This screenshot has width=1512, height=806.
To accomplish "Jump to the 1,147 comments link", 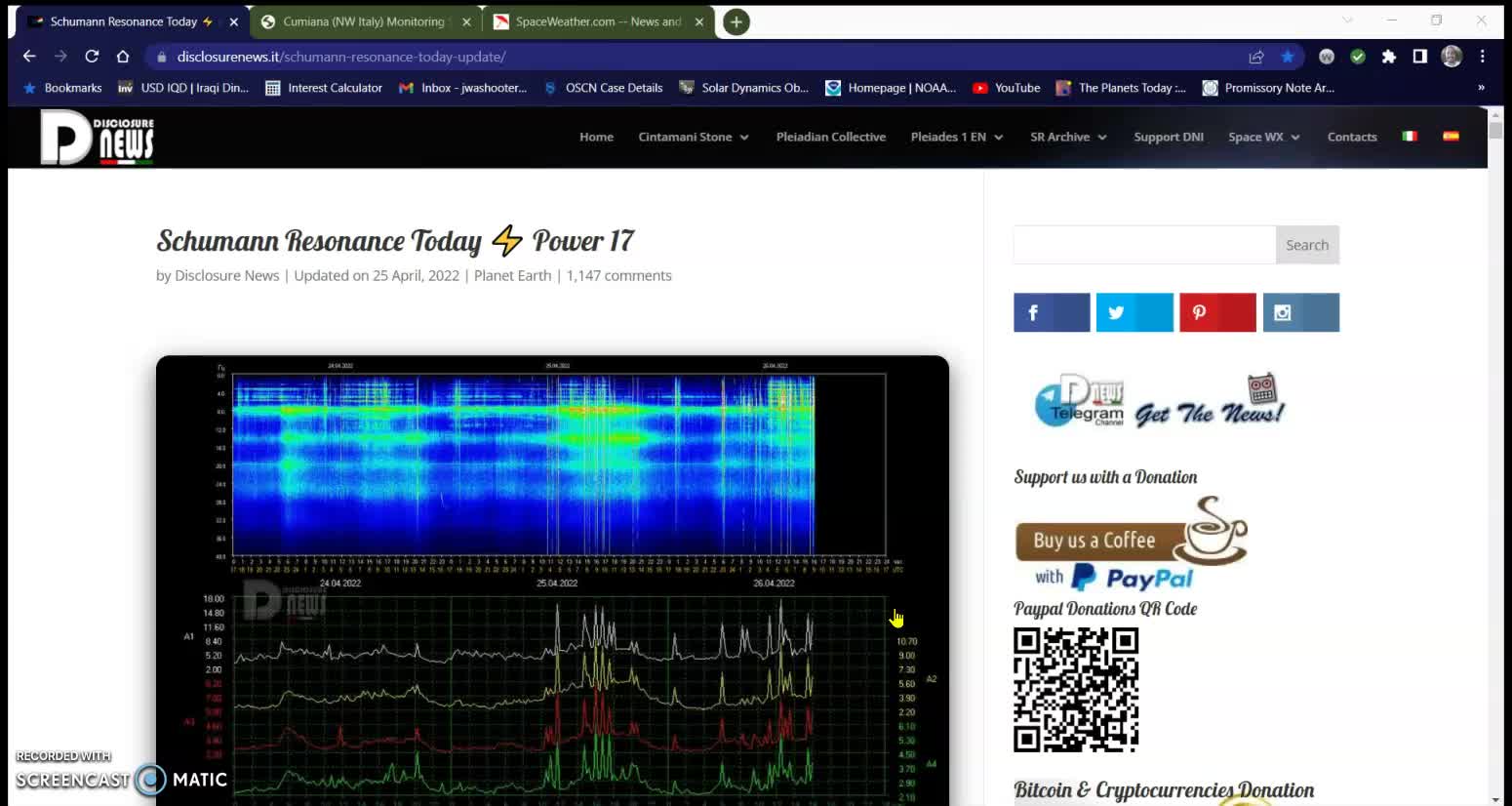I will pyautogui.click(x=618, y=275).
